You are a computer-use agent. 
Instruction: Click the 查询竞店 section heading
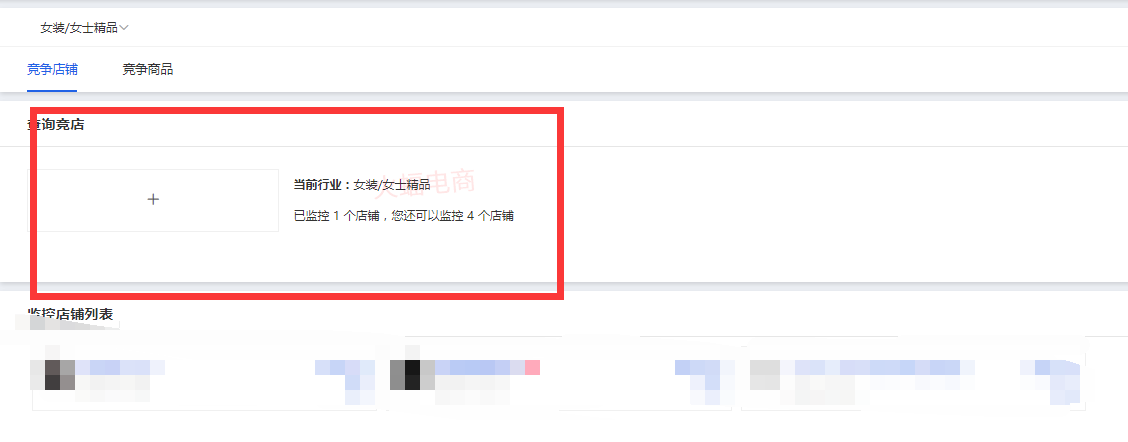point(55,125)
